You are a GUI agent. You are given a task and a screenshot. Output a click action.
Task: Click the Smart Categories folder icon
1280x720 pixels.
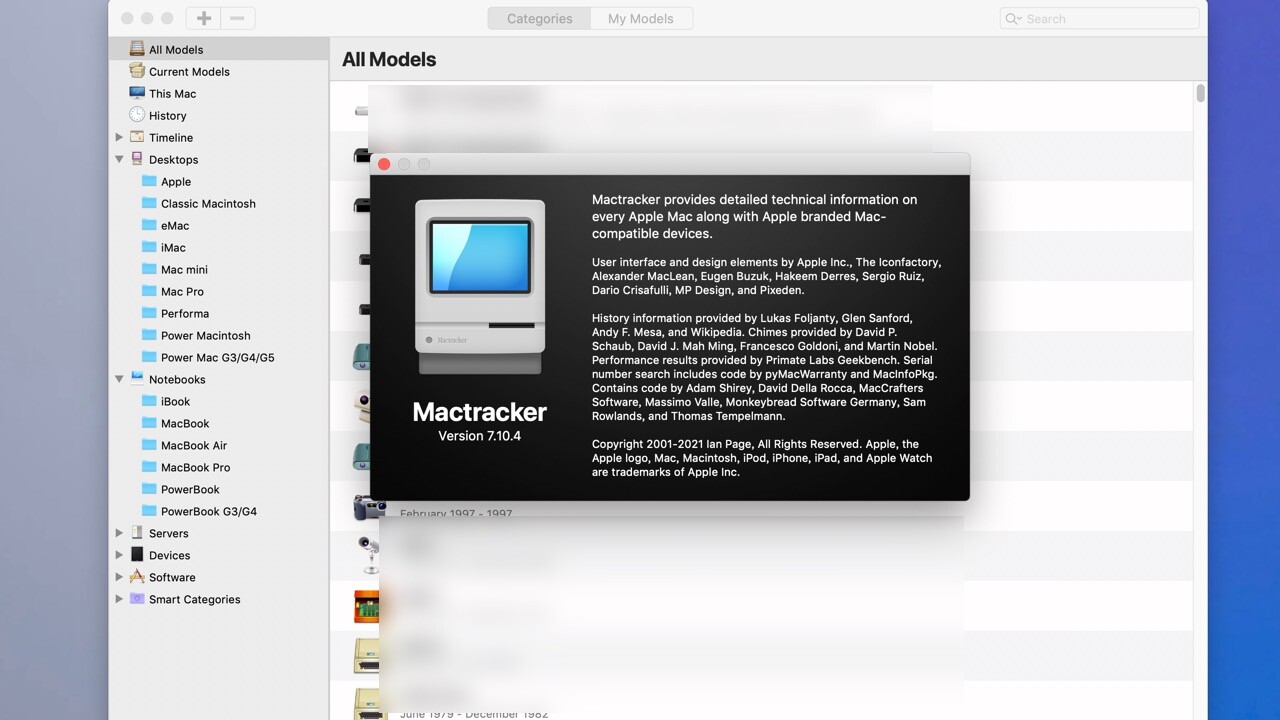pos(137,599)
